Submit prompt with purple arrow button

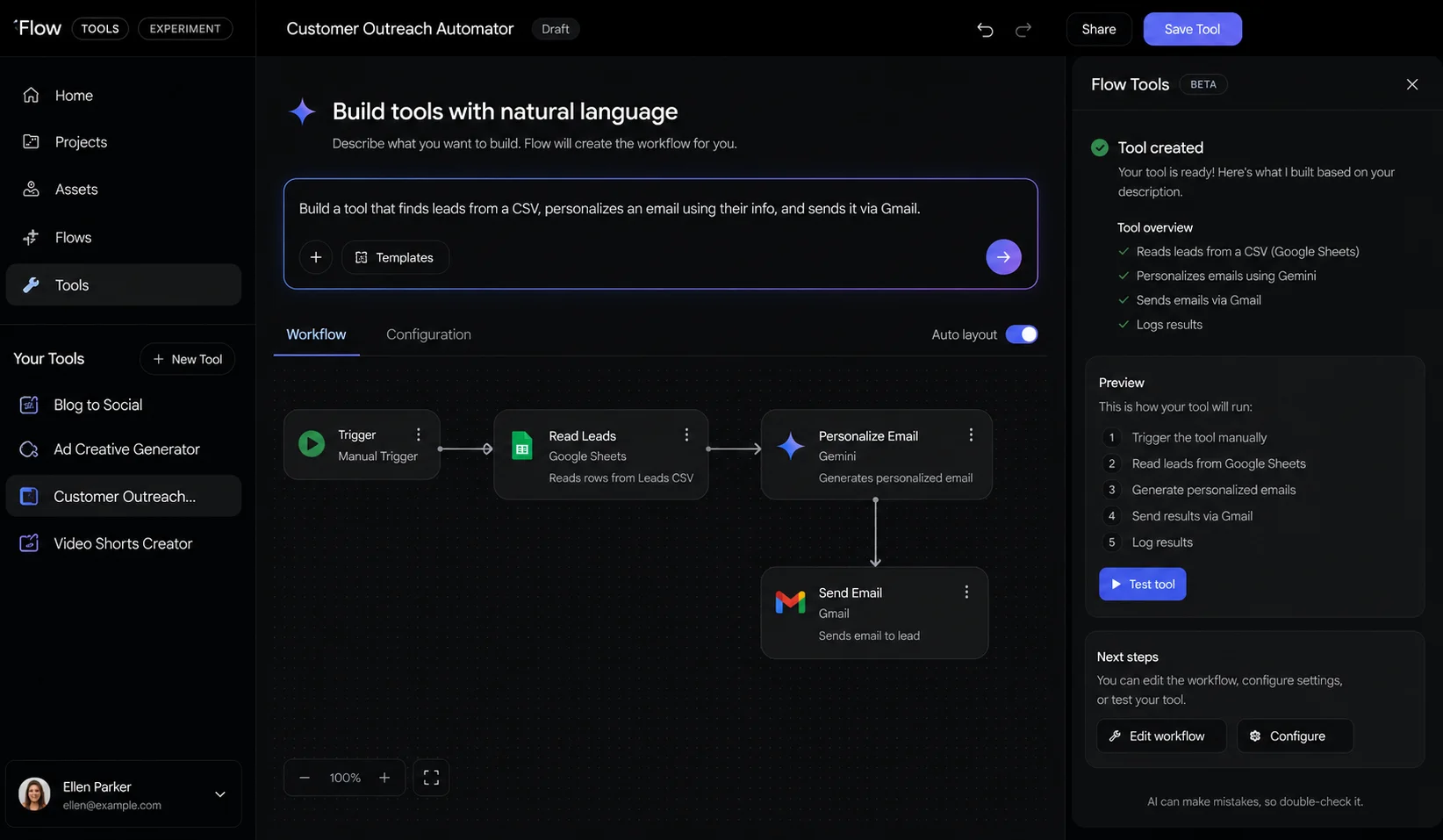tap(1003, 257)
